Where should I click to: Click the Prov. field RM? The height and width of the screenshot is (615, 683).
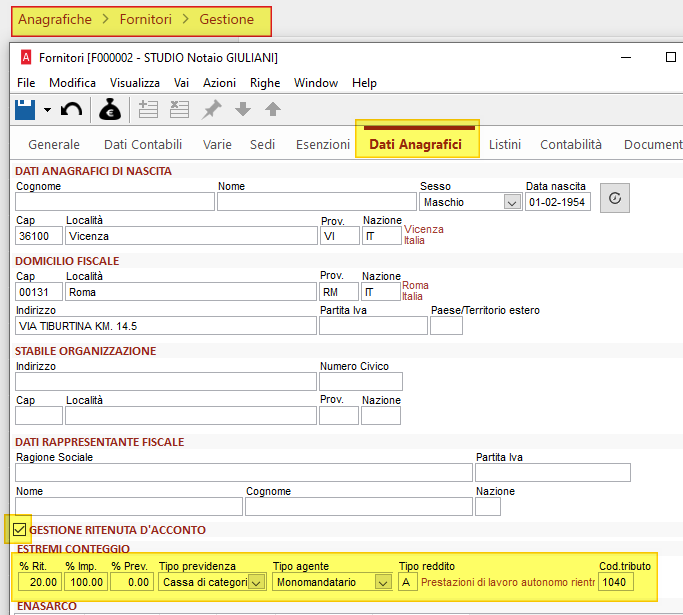(339, 292)
